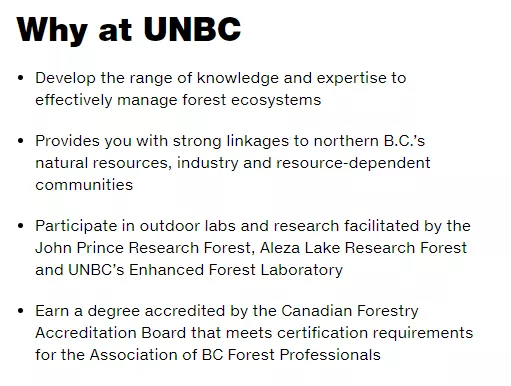Image resolution: width=511 pixels, height=386 pixels.
Task: Click "Aleza Lake Research Forest"
Action: 363,248
